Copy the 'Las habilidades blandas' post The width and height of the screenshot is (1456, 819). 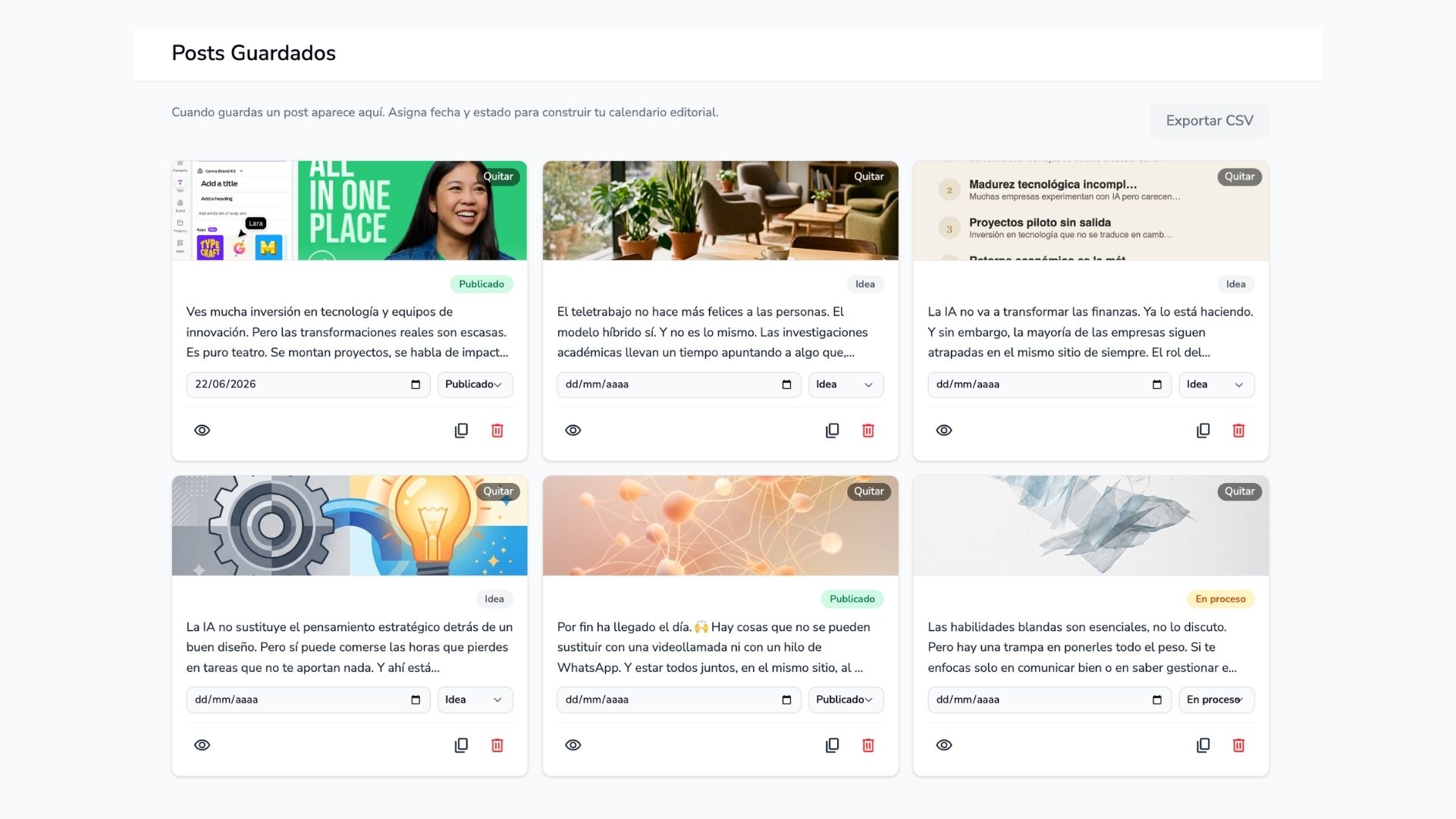1203,745
